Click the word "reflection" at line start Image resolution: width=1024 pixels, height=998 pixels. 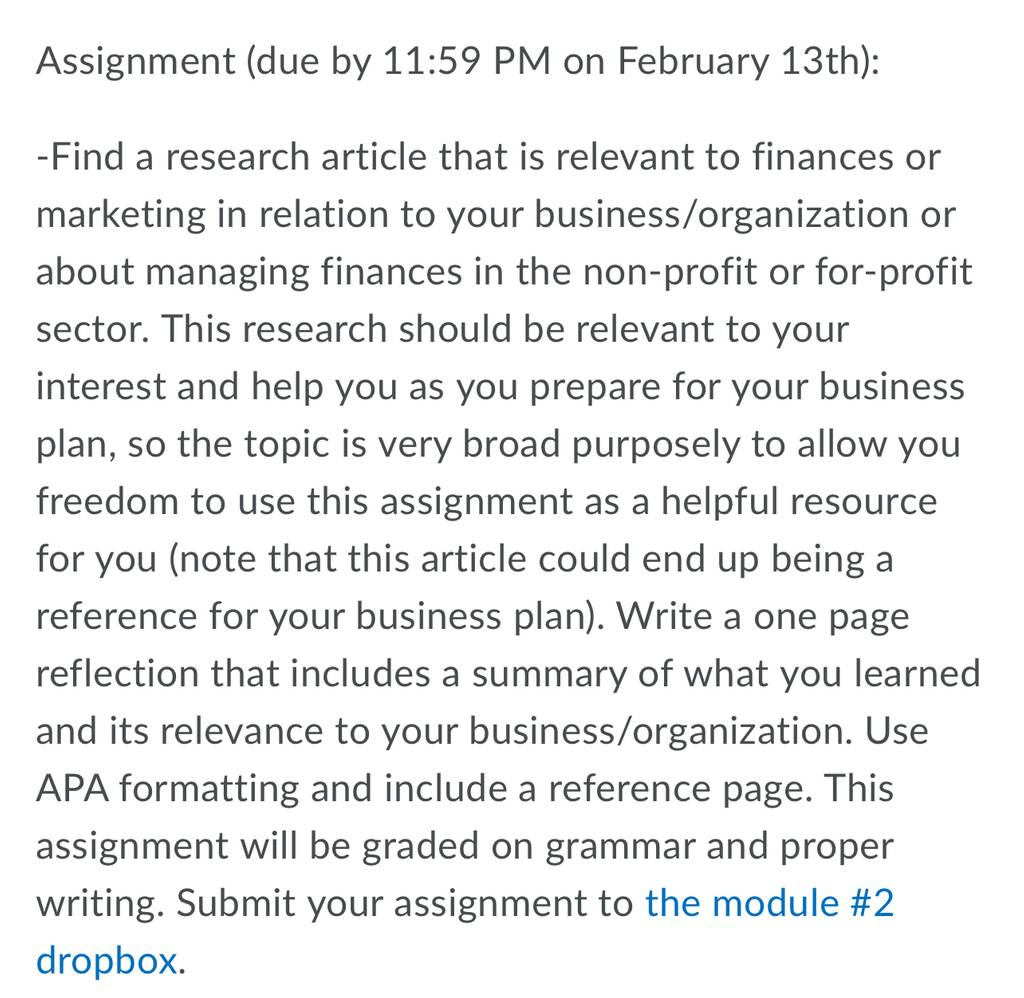point(117,674)
